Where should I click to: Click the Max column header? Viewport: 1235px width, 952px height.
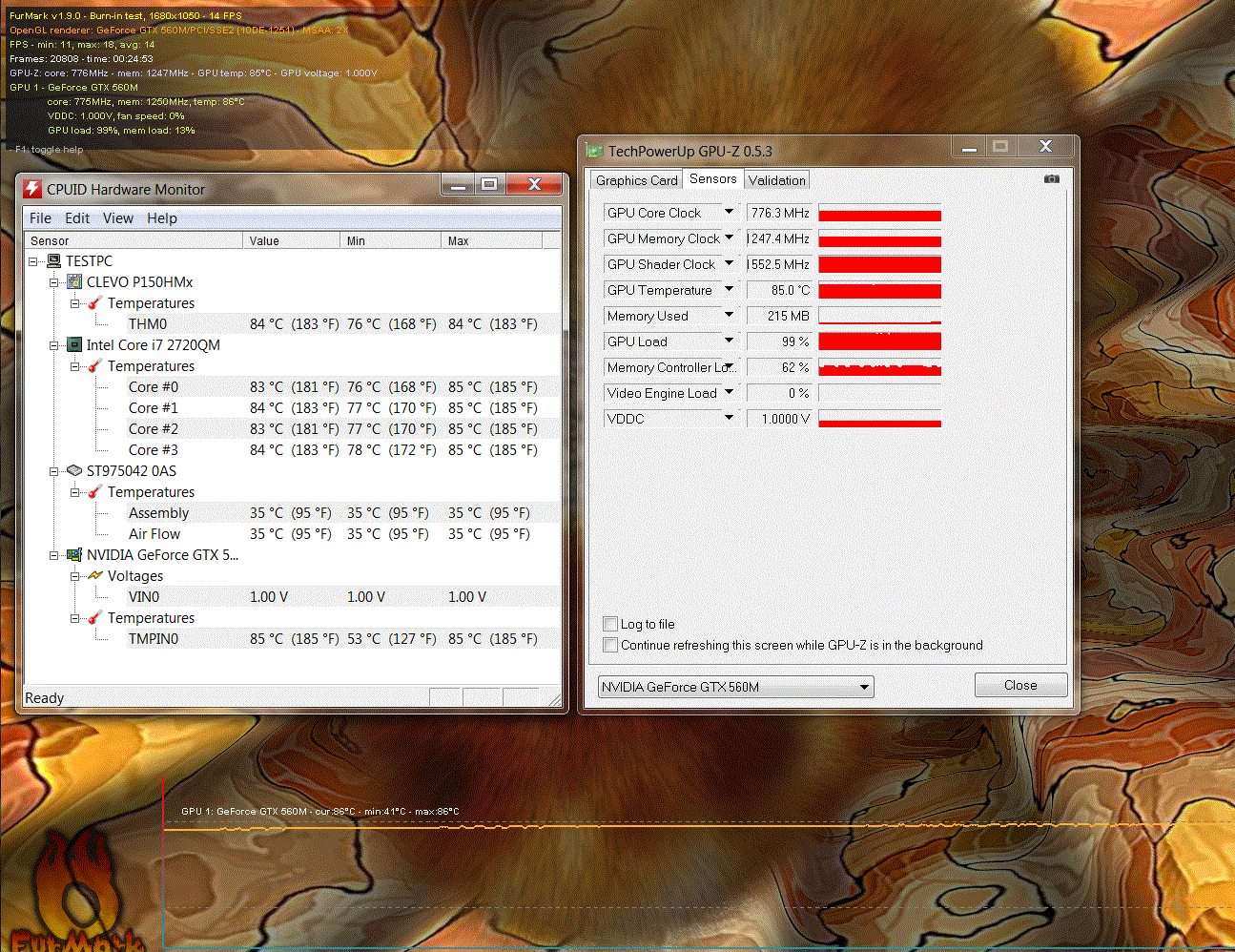(x=492, y=241)
